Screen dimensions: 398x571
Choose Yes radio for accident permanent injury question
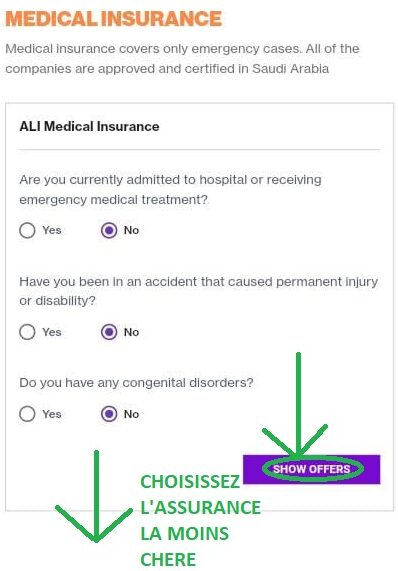coord(27,332)
